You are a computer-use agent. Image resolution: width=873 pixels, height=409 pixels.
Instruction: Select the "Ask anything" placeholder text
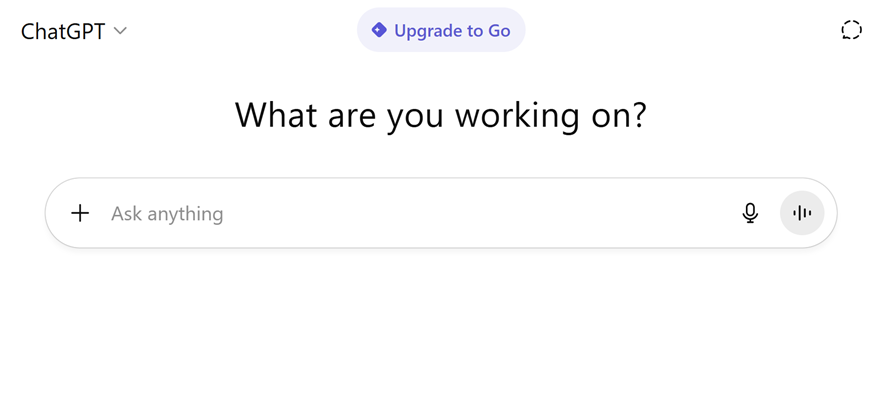(167, 213)
